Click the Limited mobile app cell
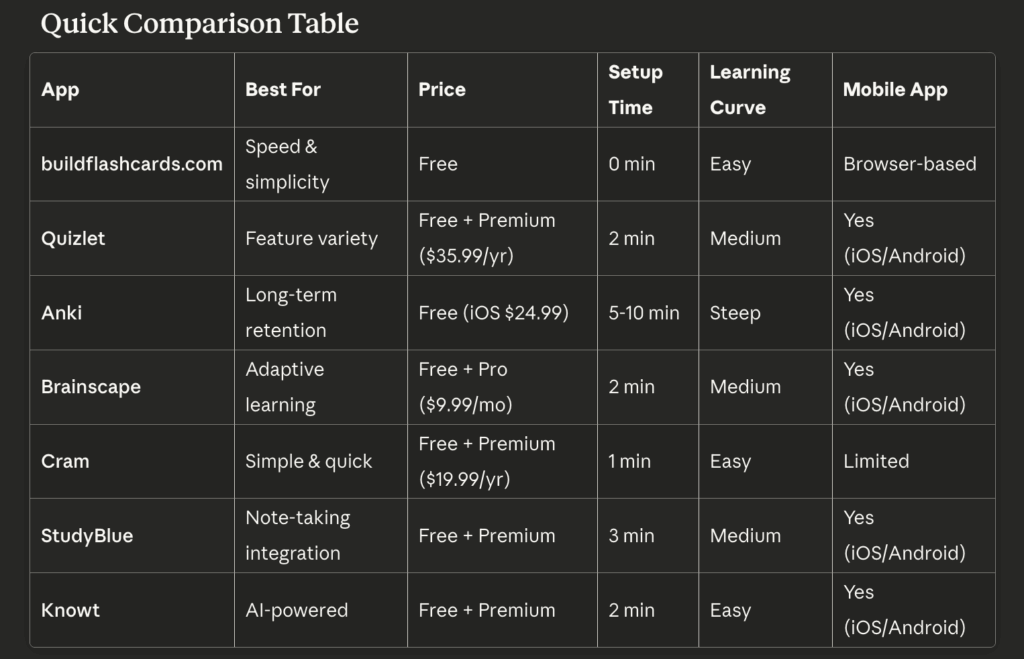 pos(876,461)
